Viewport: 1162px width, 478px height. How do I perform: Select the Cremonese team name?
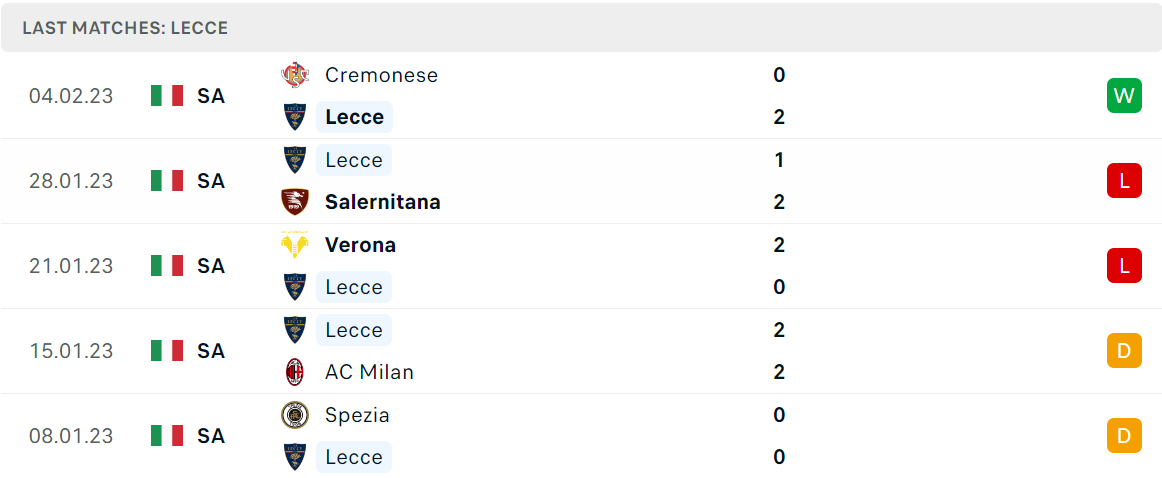click(381, 75)
